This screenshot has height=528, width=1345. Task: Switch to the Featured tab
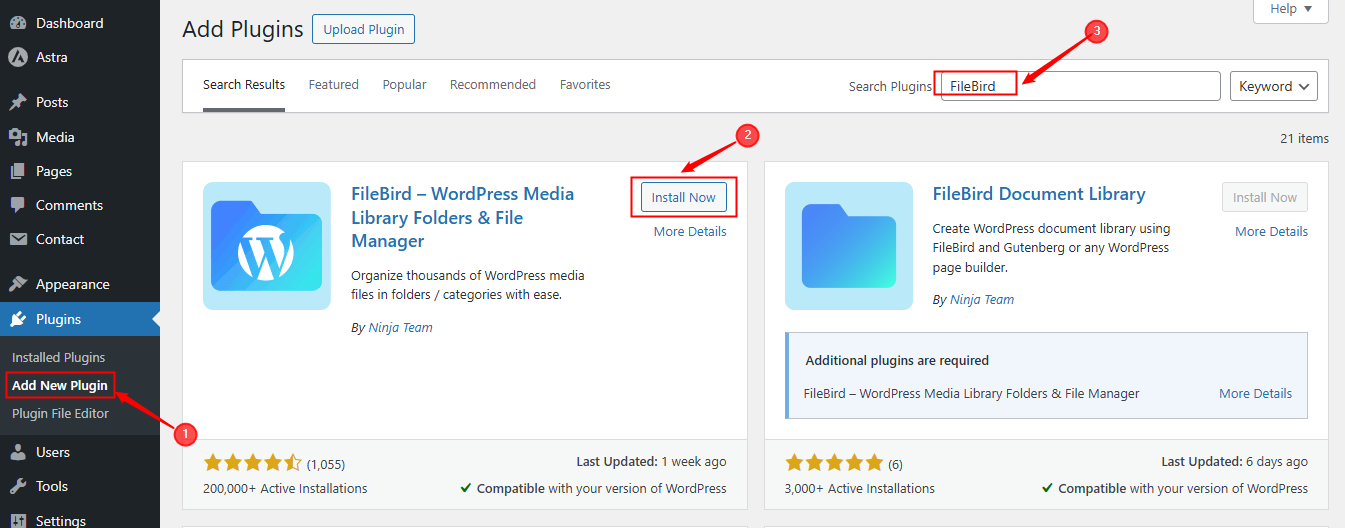(333, 85)
